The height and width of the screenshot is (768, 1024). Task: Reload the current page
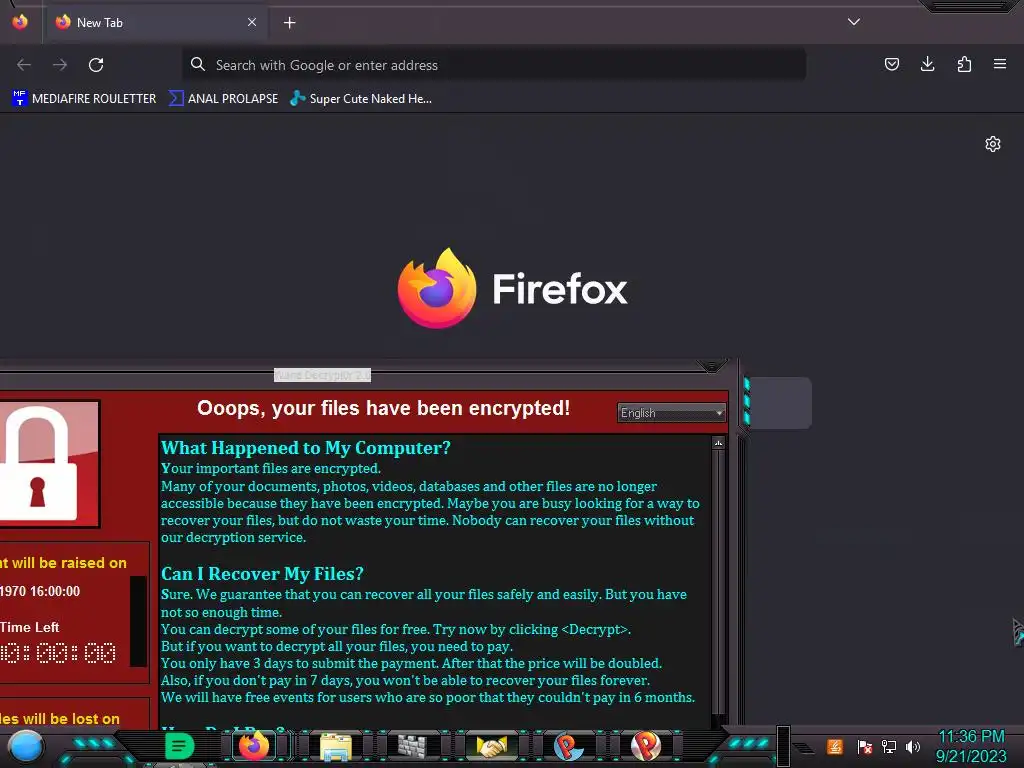point(96,65)
